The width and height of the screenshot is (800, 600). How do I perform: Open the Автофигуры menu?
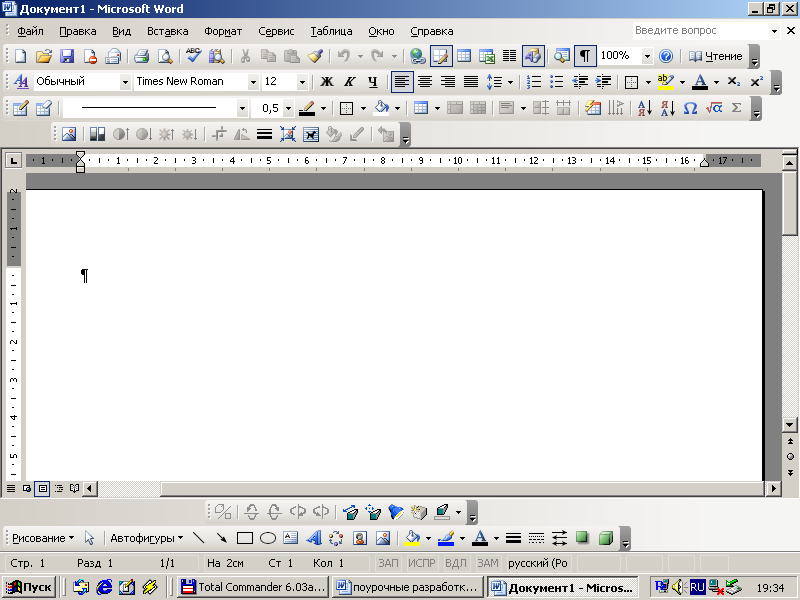point(146,538)
